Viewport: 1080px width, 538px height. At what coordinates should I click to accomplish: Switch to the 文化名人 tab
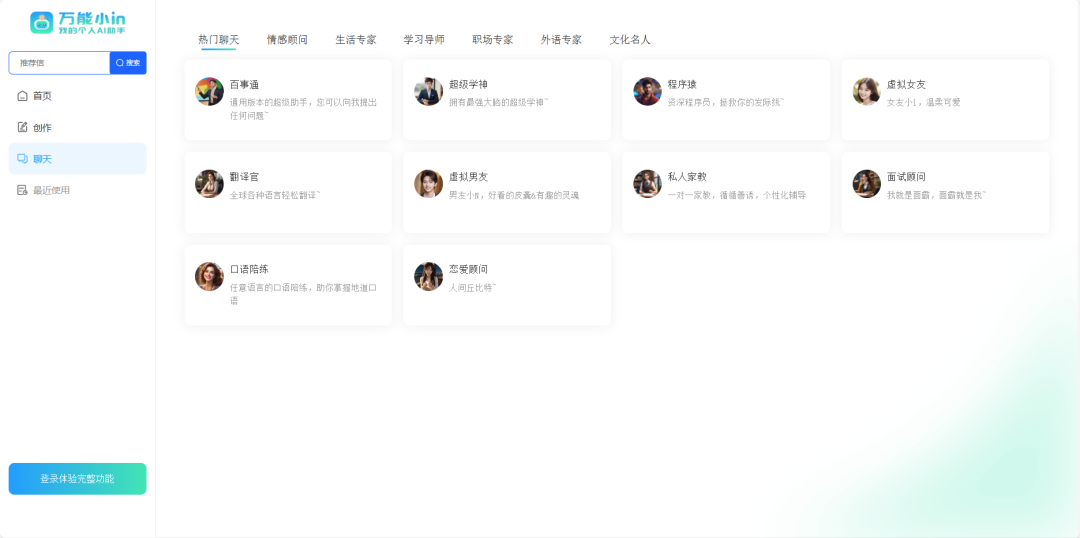tap(630, 40)
